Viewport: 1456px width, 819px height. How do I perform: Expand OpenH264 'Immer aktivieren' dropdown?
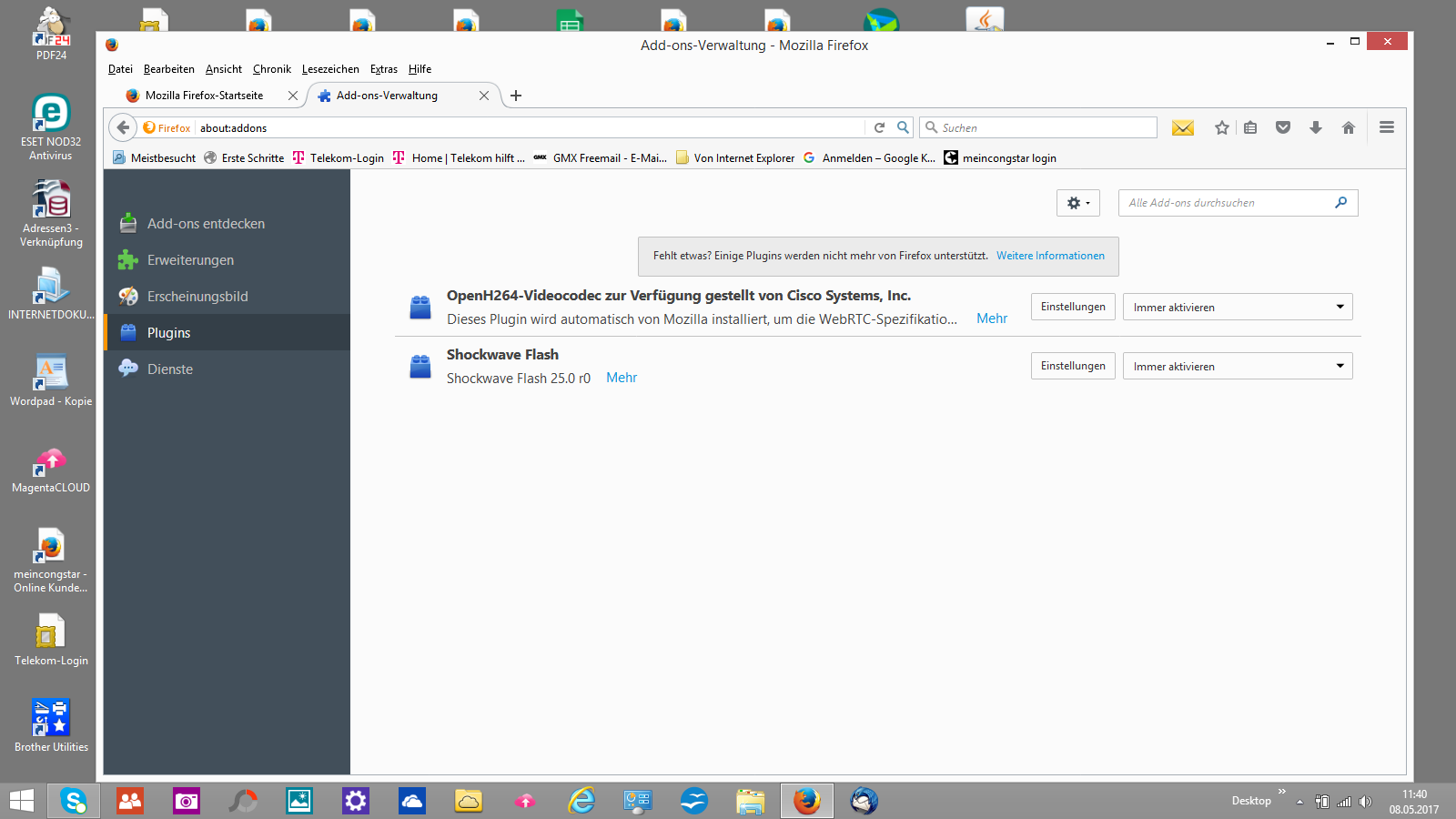[x=1237, y=308]
